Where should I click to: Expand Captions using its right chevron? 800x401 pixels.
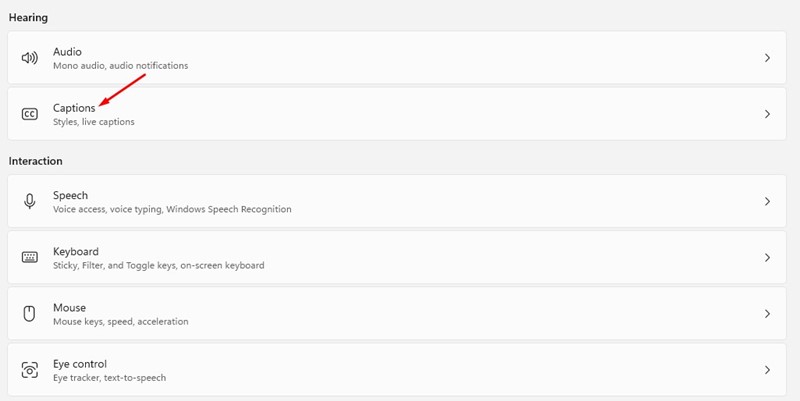pos(767,114)
